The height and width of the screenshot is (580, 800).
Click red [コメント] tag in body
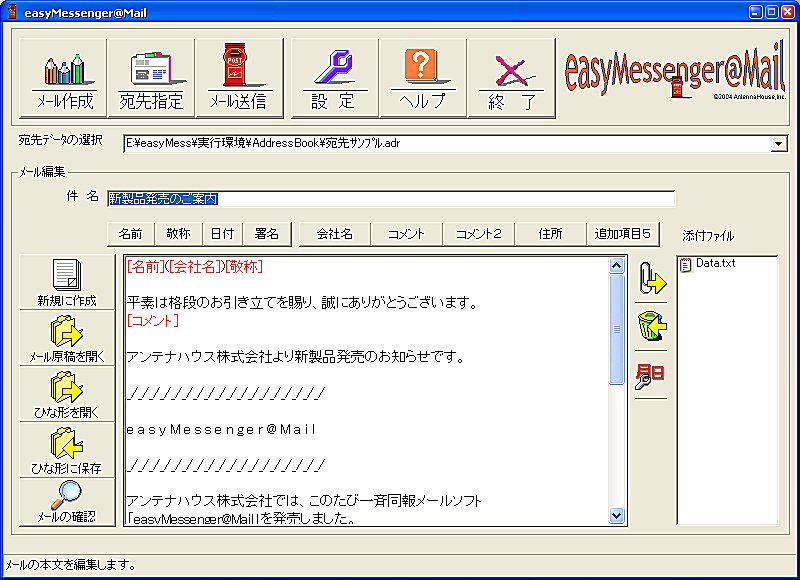click(x=153, y=321)
